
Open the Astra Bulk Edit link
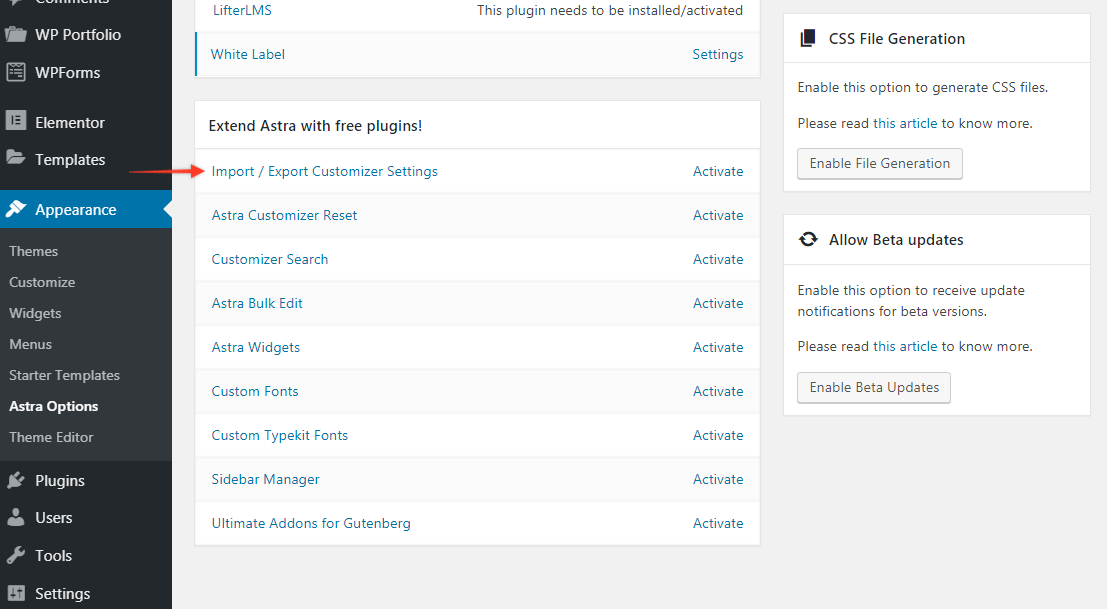[x=257, y=303]
